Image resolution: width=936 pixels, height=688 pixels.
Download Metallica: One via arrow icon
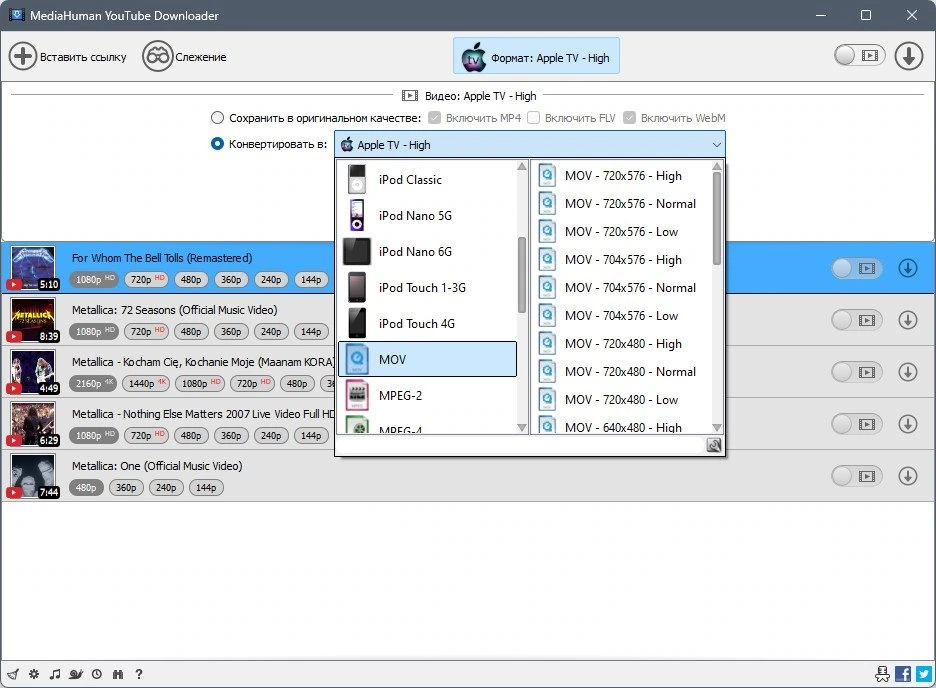tap(907, 476)
